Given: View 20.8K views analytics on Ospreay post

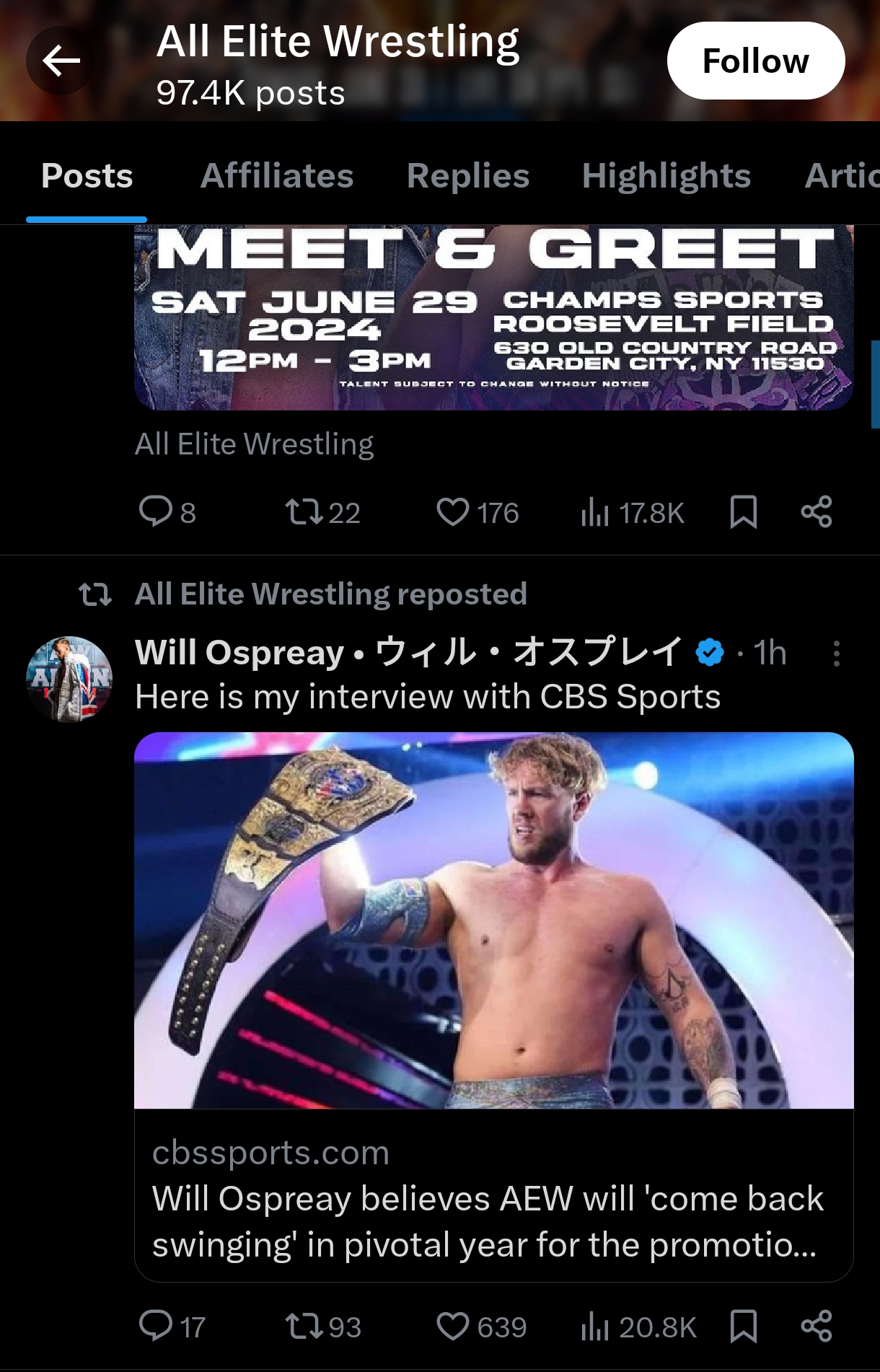Looking at the screenshot, I should pos(638,1326).
